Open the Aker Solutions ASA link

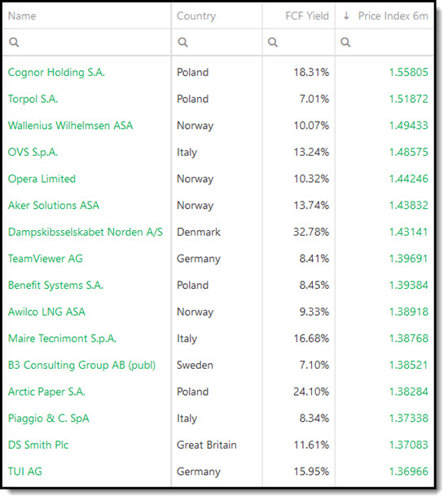point(54,205)
